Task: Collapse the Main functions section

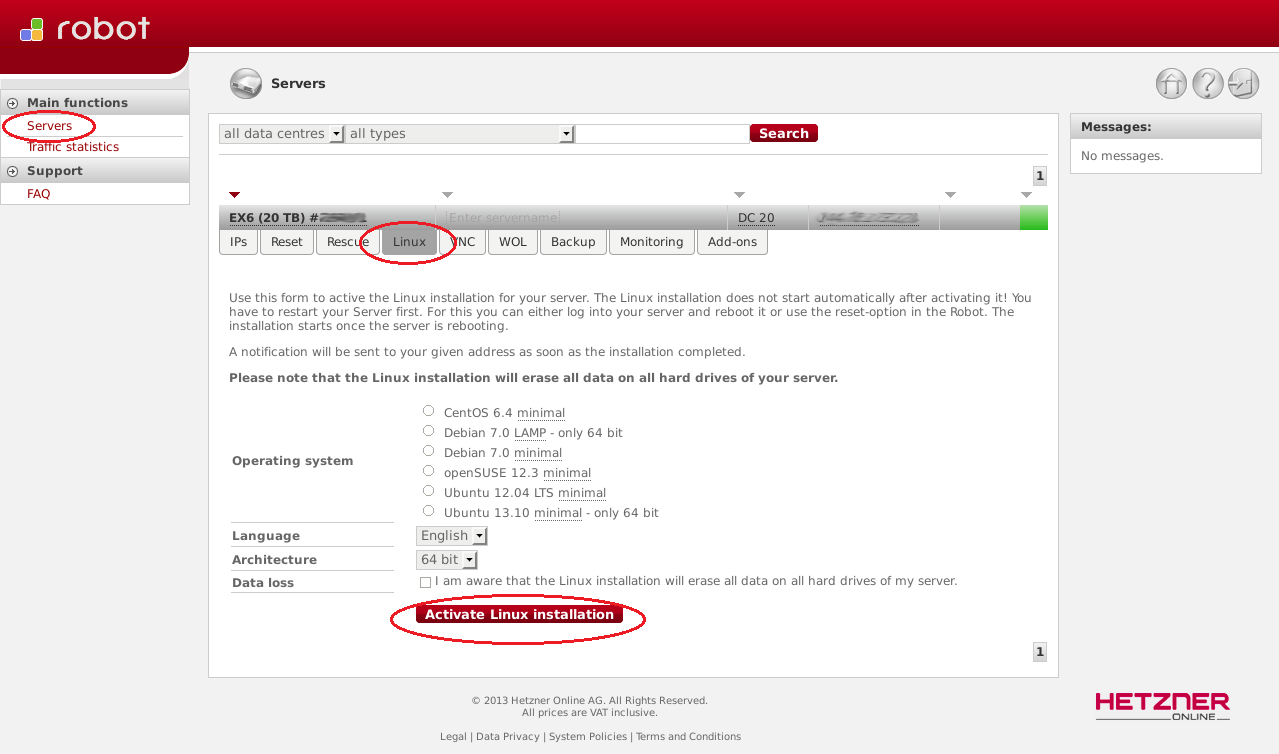Action: coord(13,103)
